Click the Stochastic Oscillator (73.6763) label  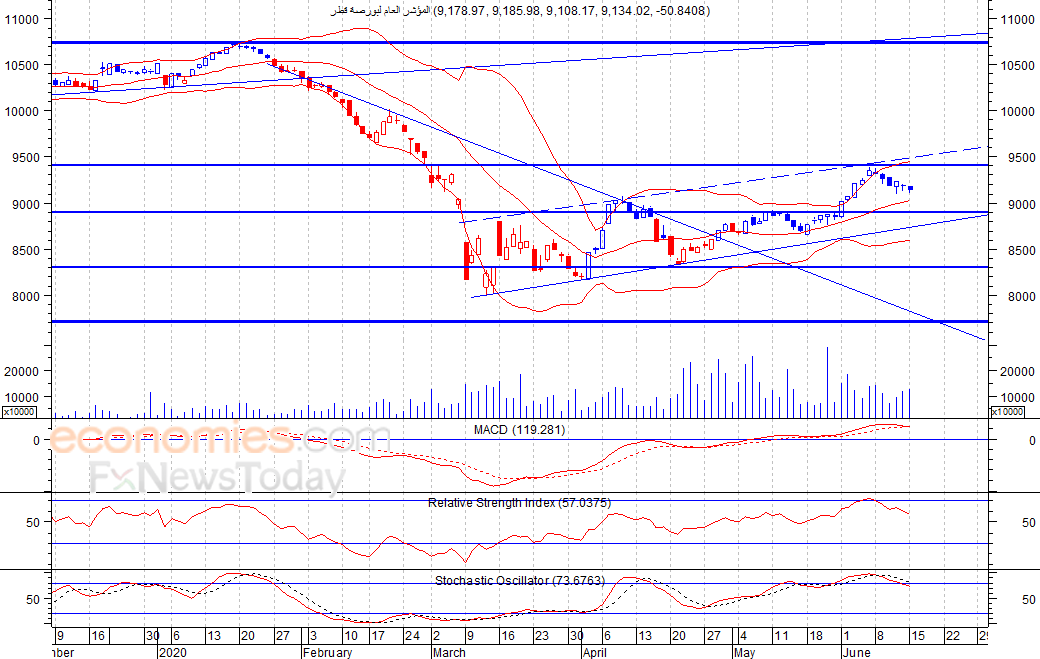coord(519,580)
